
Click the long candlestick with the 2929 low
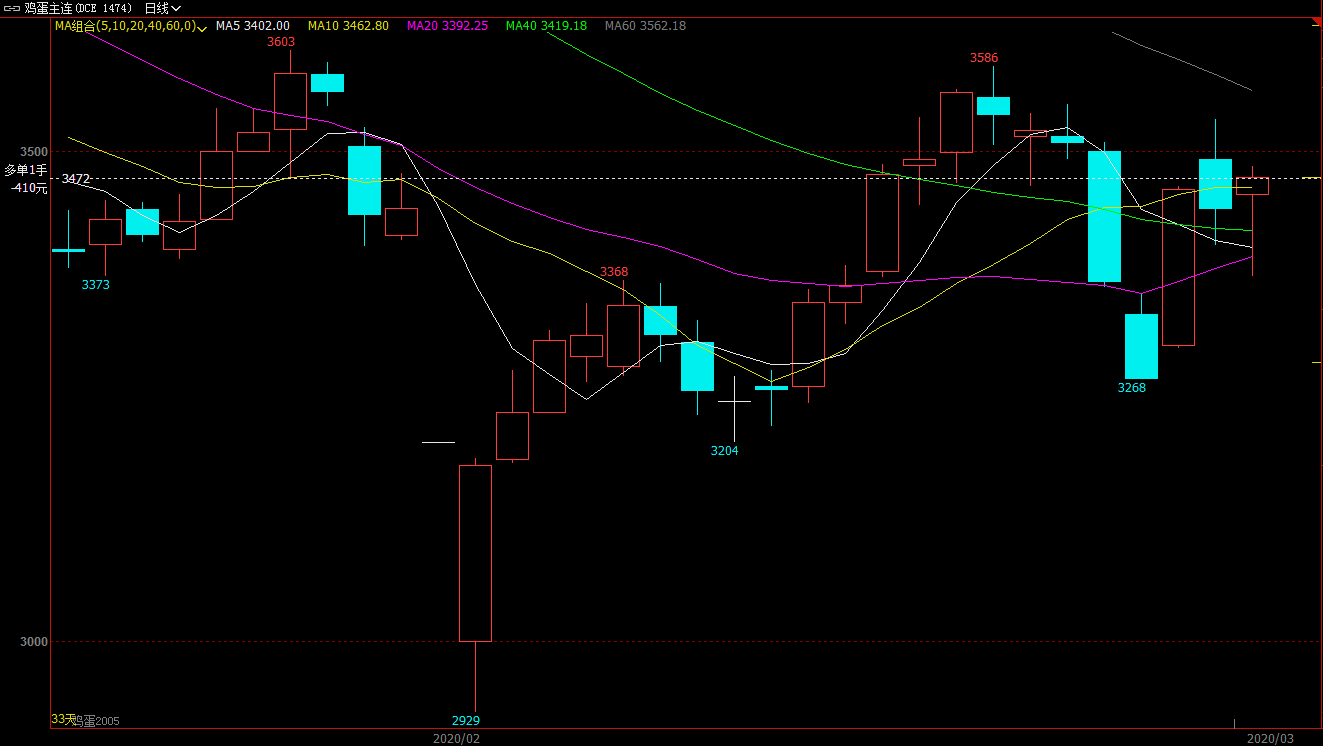(x=475, y=553)
